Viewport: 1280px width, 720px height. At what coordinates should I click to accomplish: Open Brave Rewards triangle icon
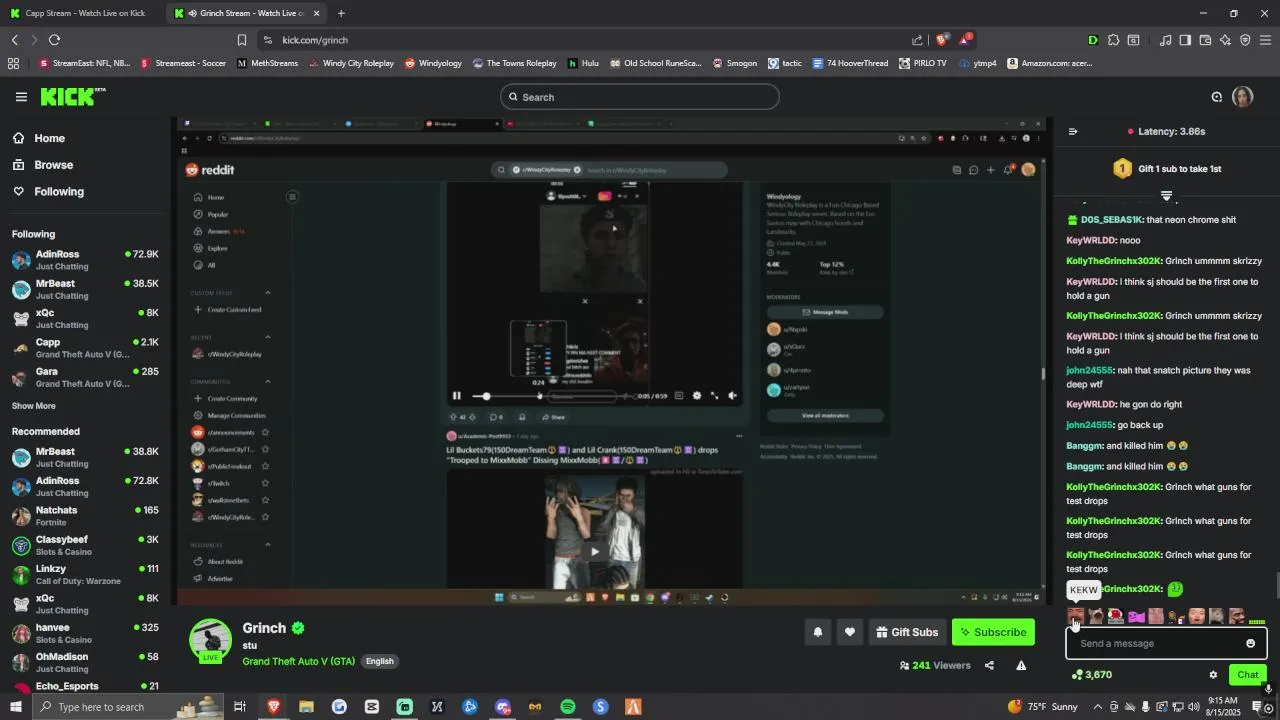pyautogui.click(x=965, y=40)
